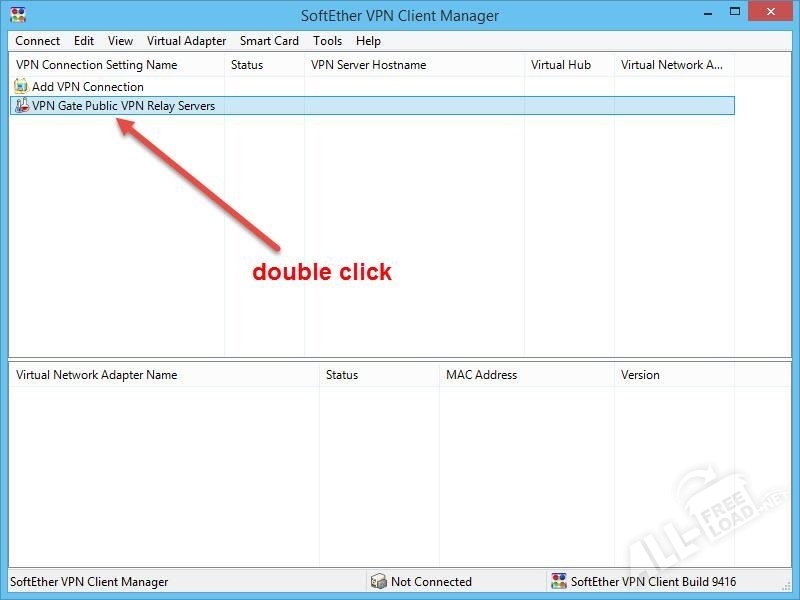800x600 pixels.
Task: Click the VPN Client Build status icon
Action: [558, 581]
